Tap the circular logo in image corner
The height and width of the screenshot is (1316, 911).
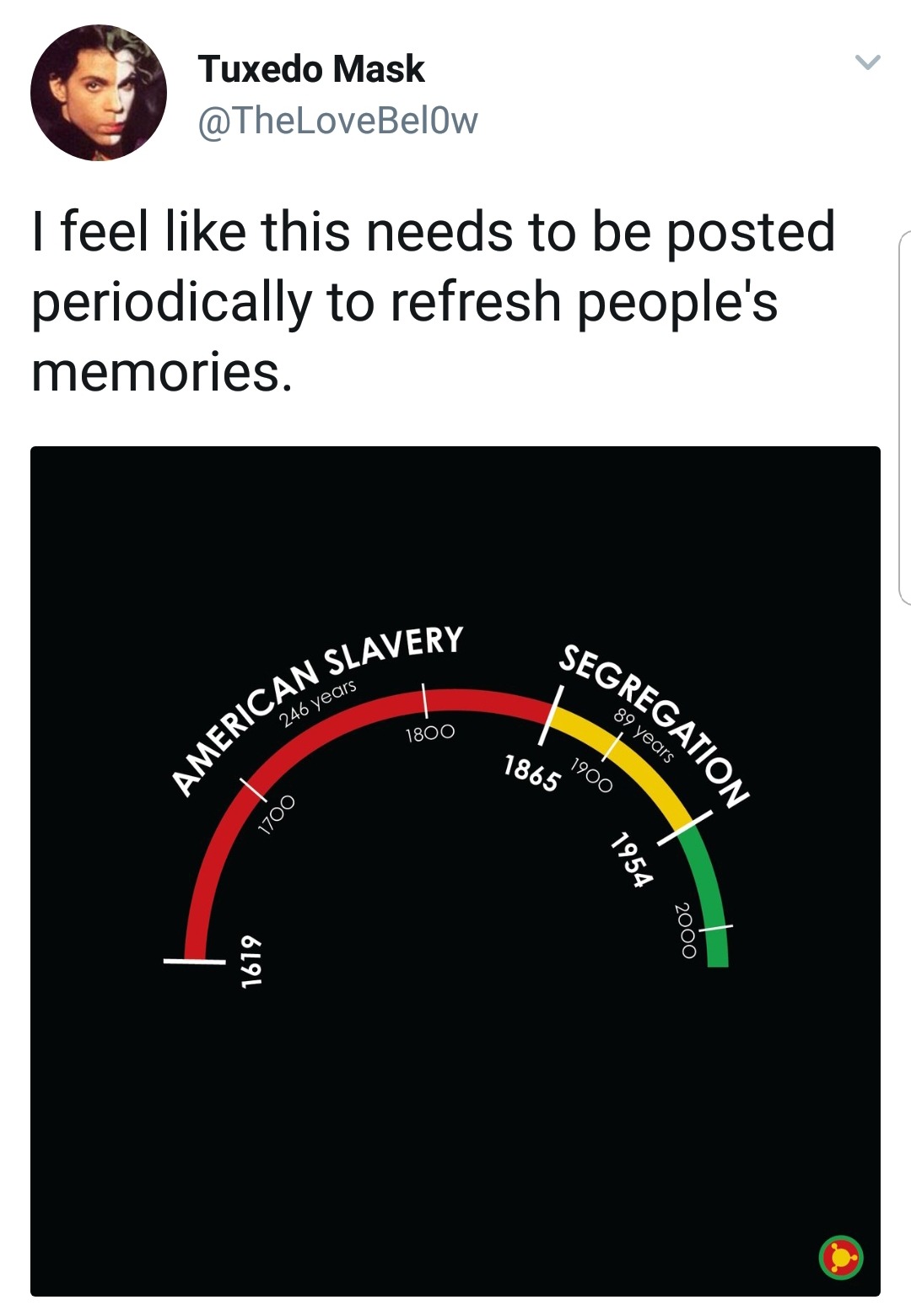[840, 1258]
